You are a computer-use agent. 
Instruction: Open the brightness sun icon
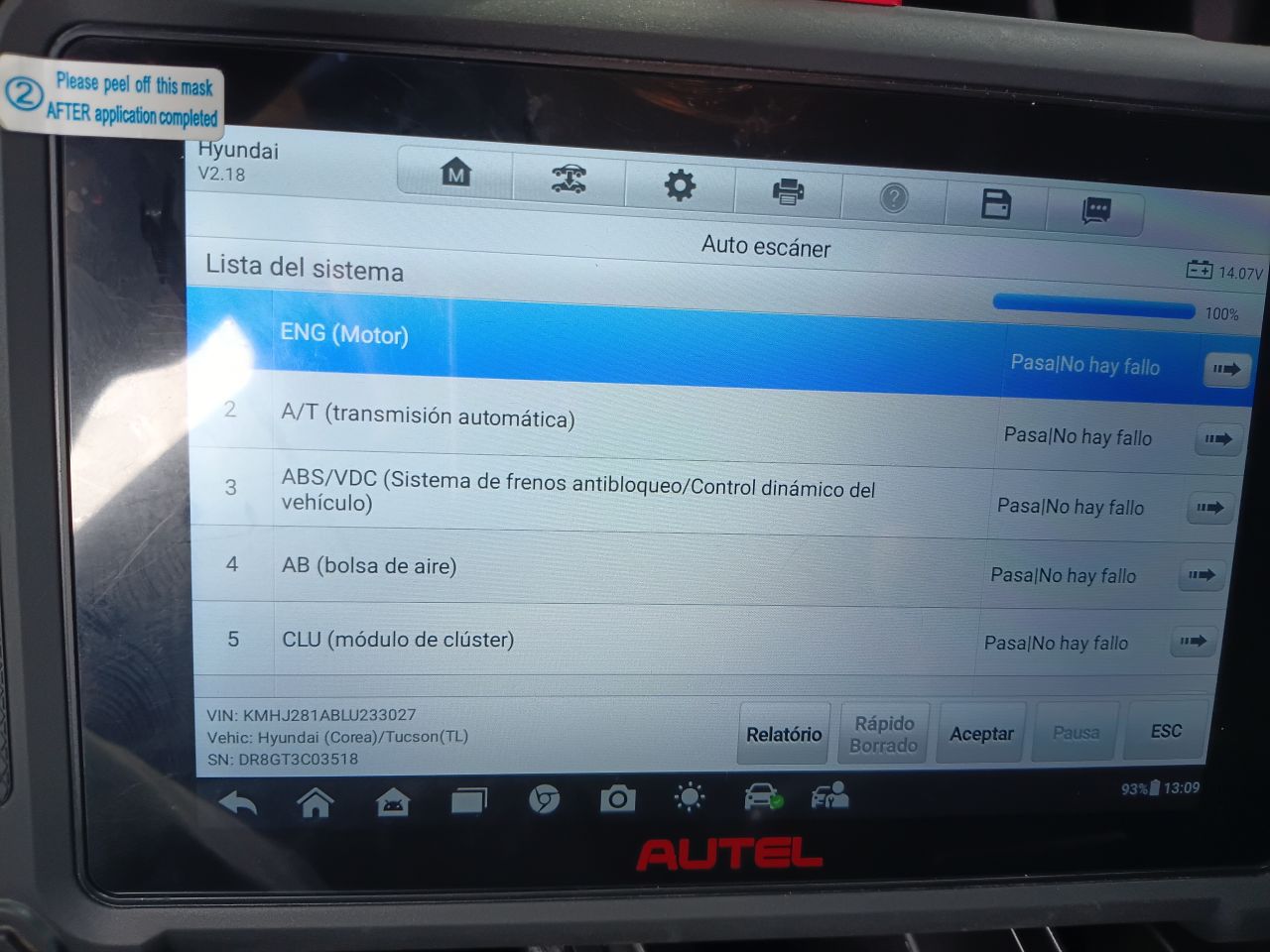[690, 797]
